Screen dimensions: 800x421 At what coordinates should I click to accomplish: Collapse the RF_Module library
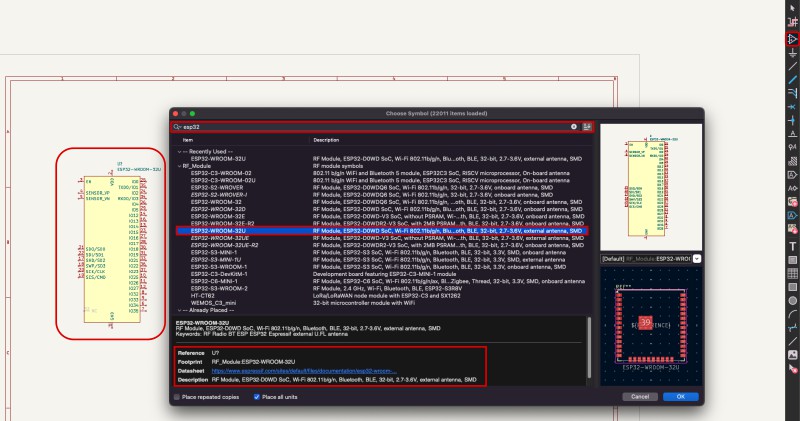coord(179,166)
